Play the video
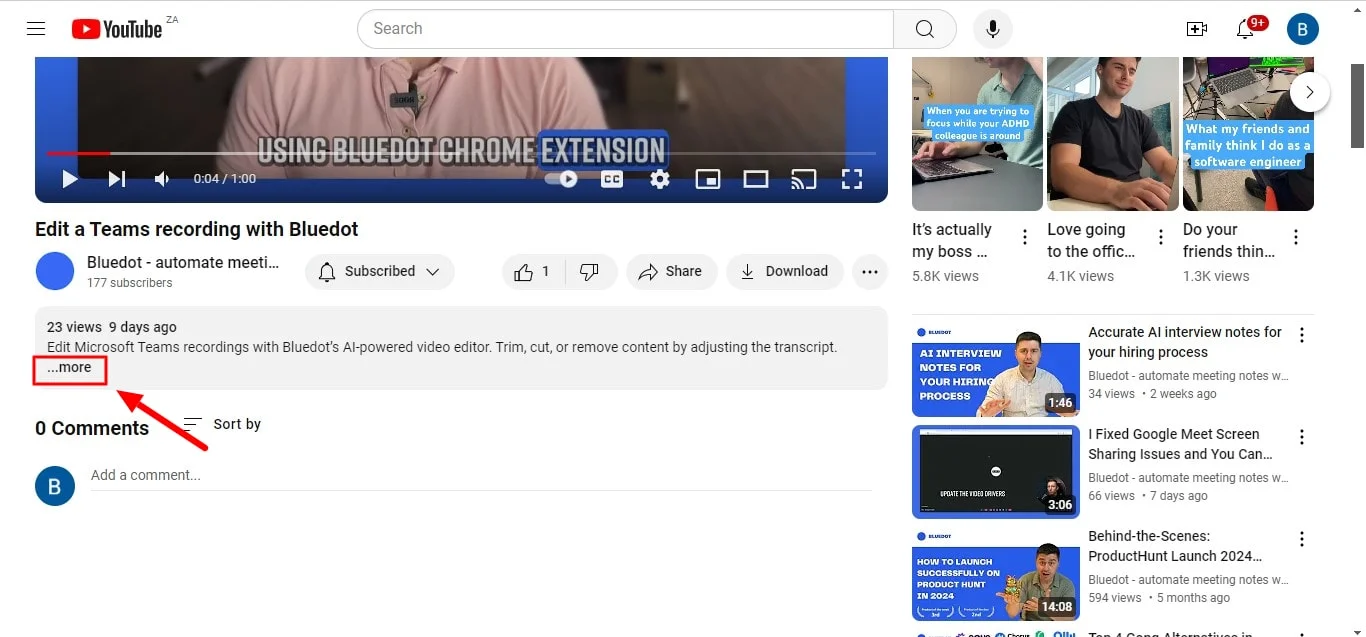 coord(70,179)
